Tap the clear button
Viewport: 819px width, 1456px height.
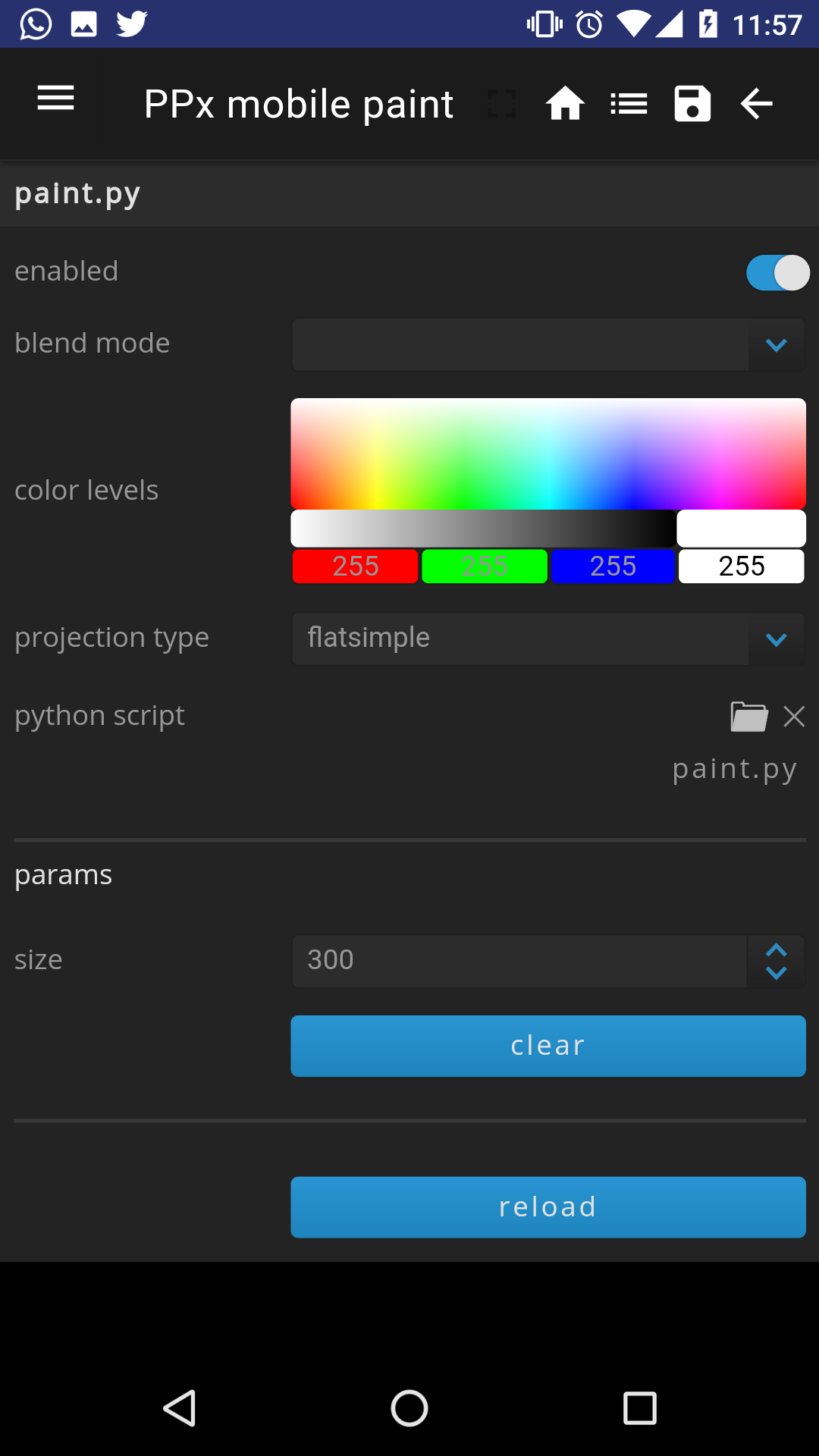tap(548, 1046)
